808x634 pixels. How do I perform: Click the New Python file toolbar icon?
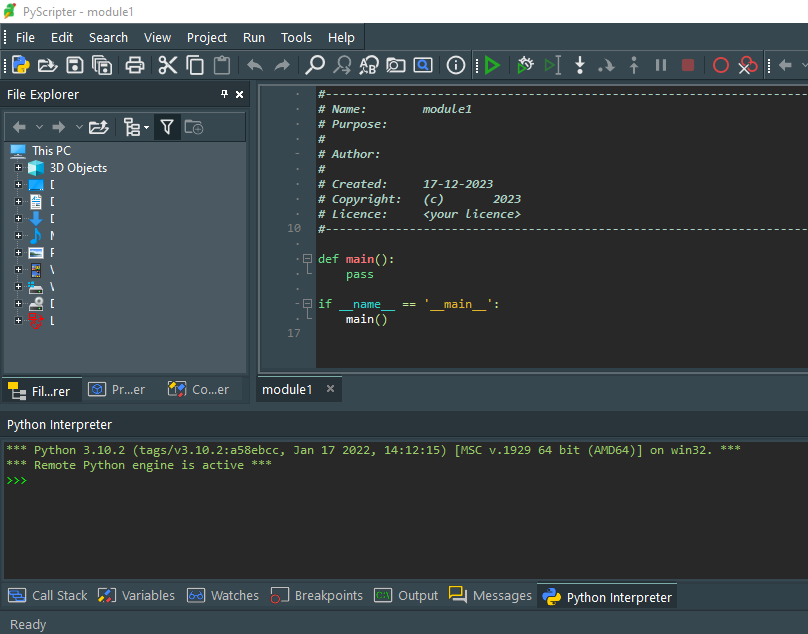(21, 65)
